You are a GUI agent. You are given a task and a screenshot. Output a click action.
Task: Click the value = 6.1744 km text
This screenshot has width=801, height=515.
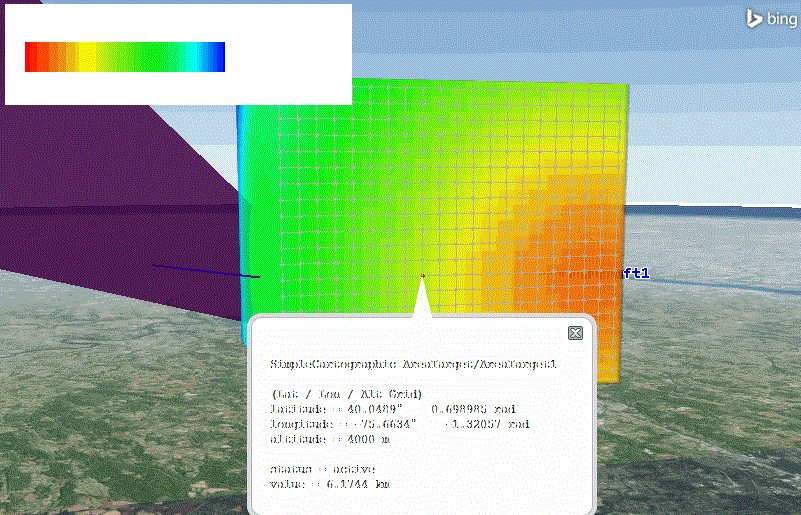[329, 484]
